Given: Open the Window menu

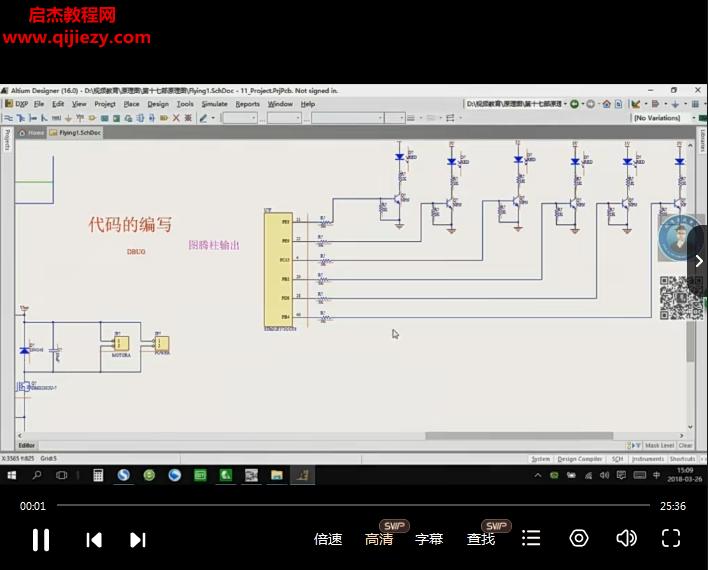Looking at the screenshot, I should point(280,104).
